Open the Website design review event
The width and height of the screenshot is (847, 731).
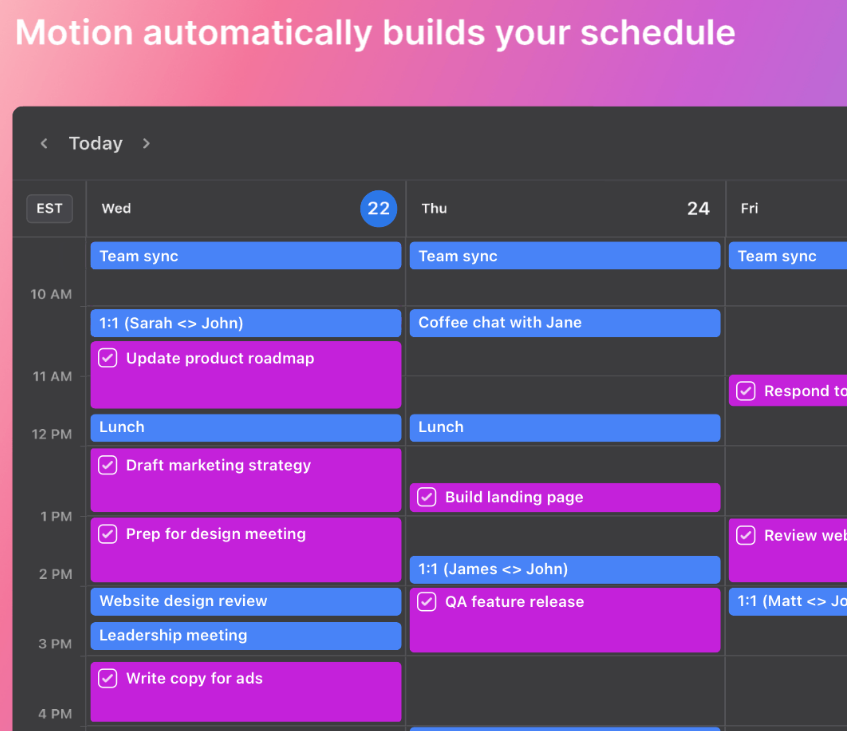tap(245, 601)
